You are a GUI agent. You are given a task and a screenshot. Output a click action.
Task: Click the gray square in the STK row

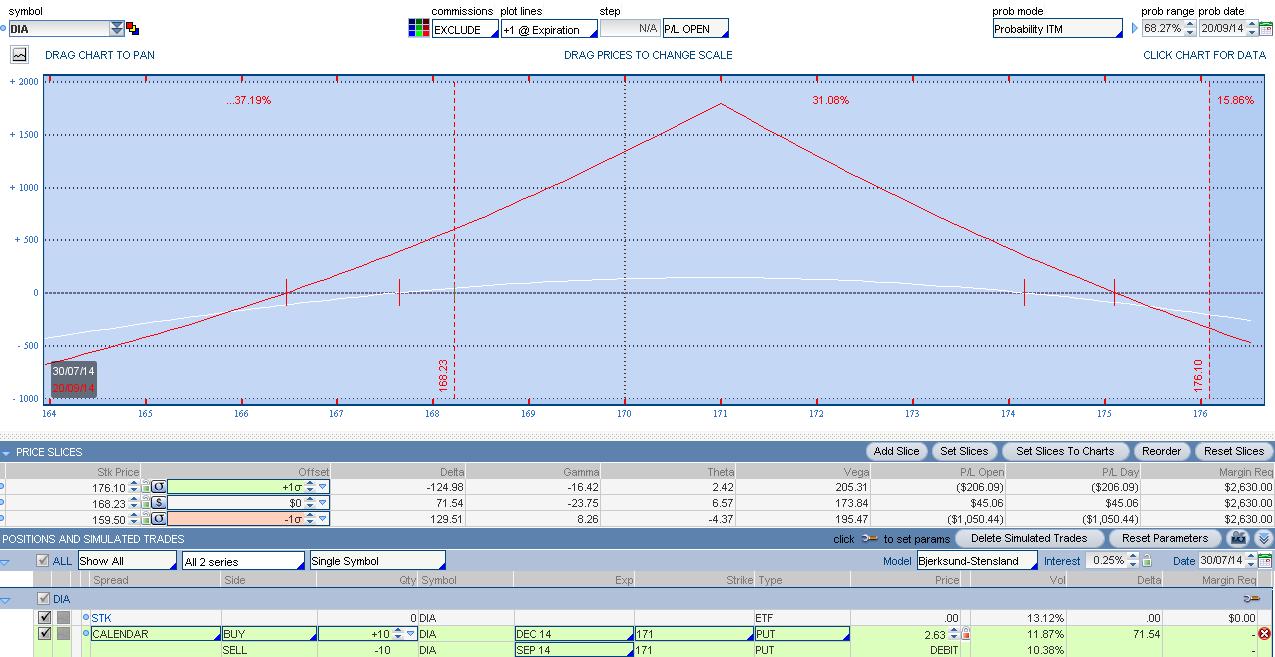(x=63, y=618)
